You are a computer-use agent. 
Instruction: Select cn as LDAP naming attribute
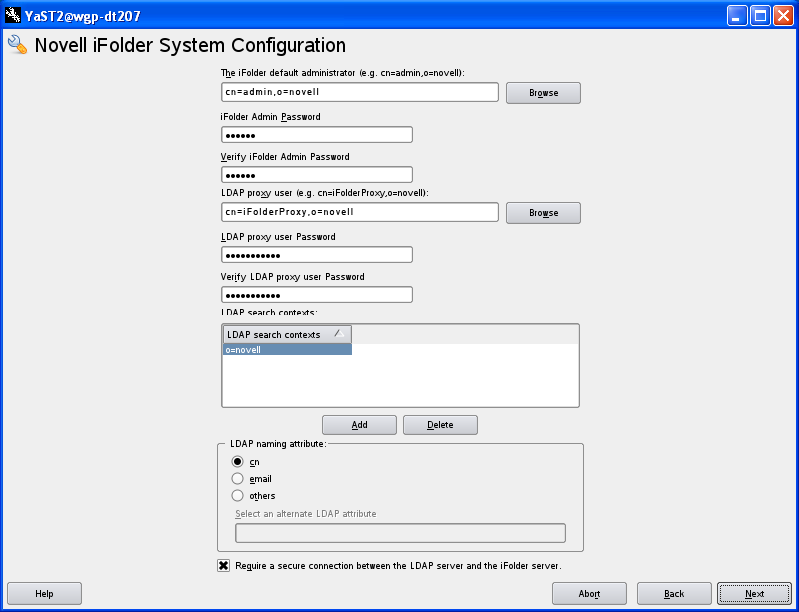237,462
